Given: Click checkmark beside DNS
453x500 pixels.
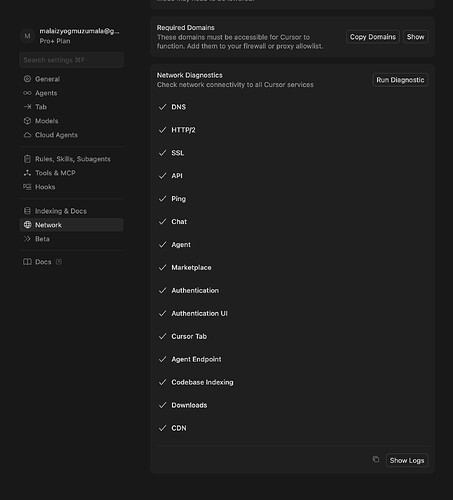Looking at the screenshot, I should click(162, 107).
